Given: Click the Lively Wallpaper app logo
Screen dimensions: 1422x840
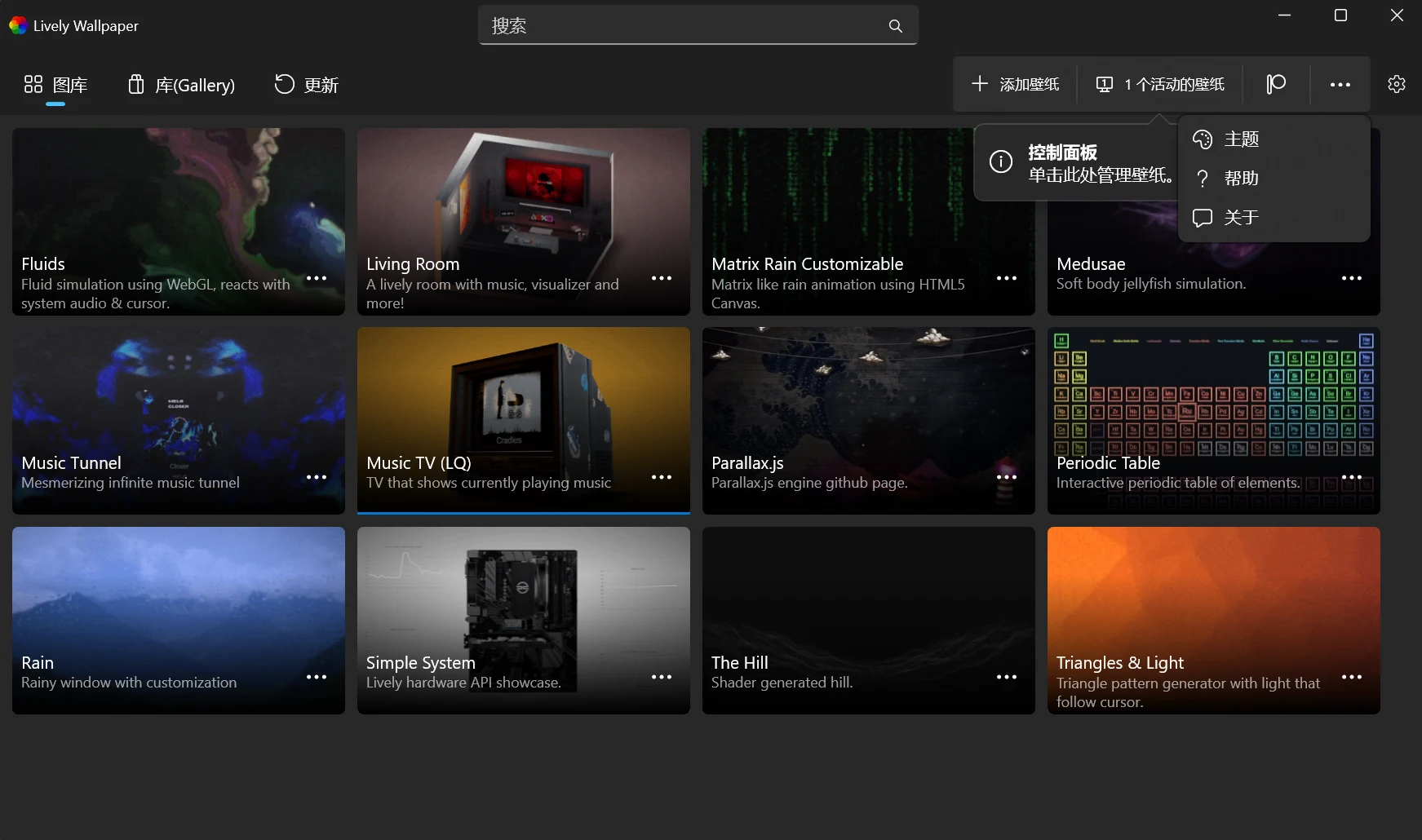Looking at the screenshot, I should (x=18, y=26).
